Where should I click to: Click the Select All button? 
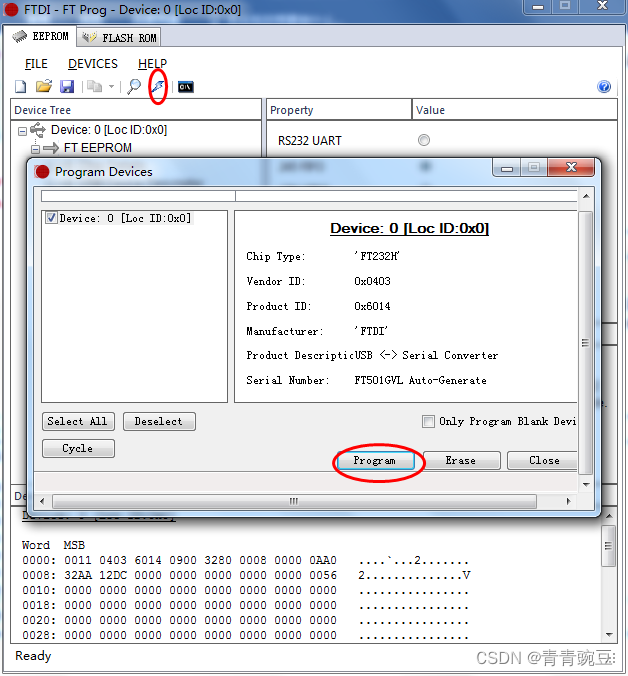coord(78,421)
